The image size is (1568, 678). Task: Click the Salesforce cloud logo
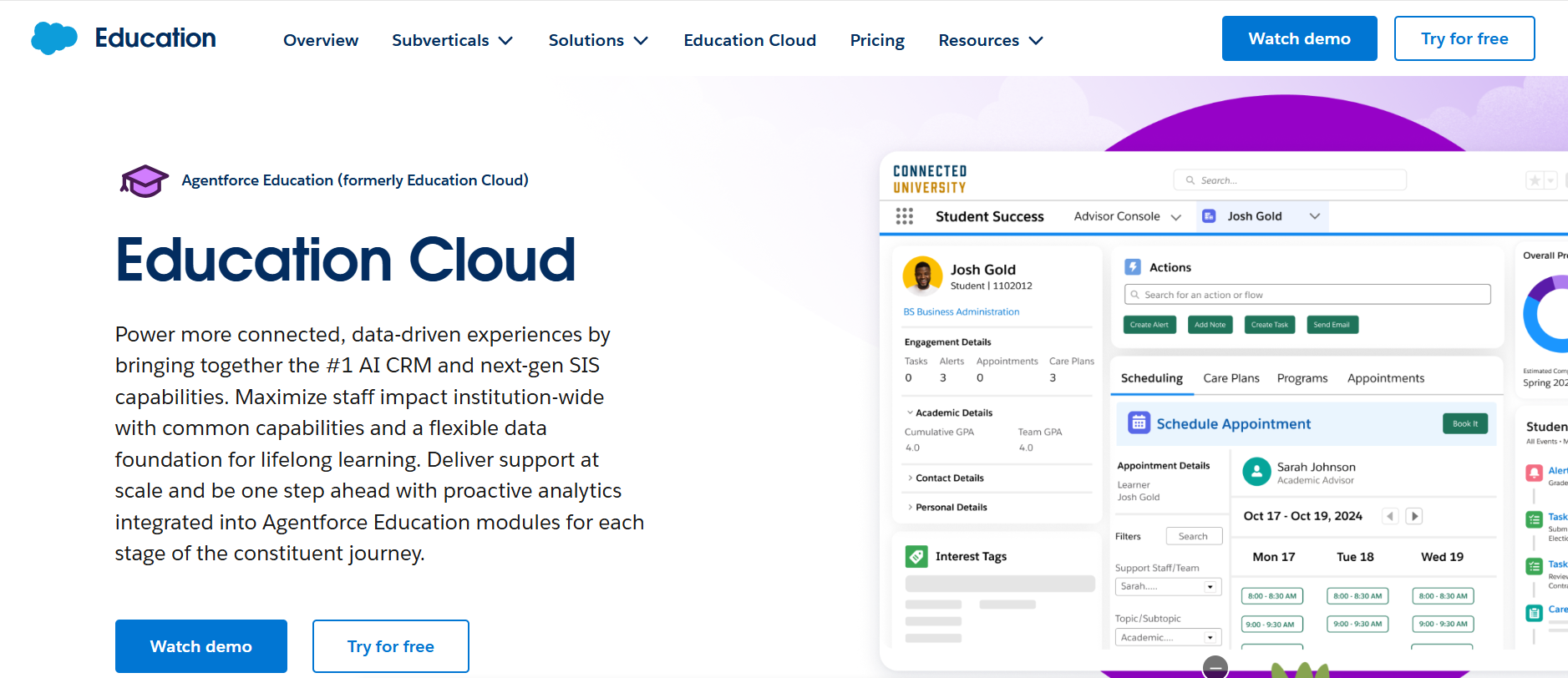[54, 38]
